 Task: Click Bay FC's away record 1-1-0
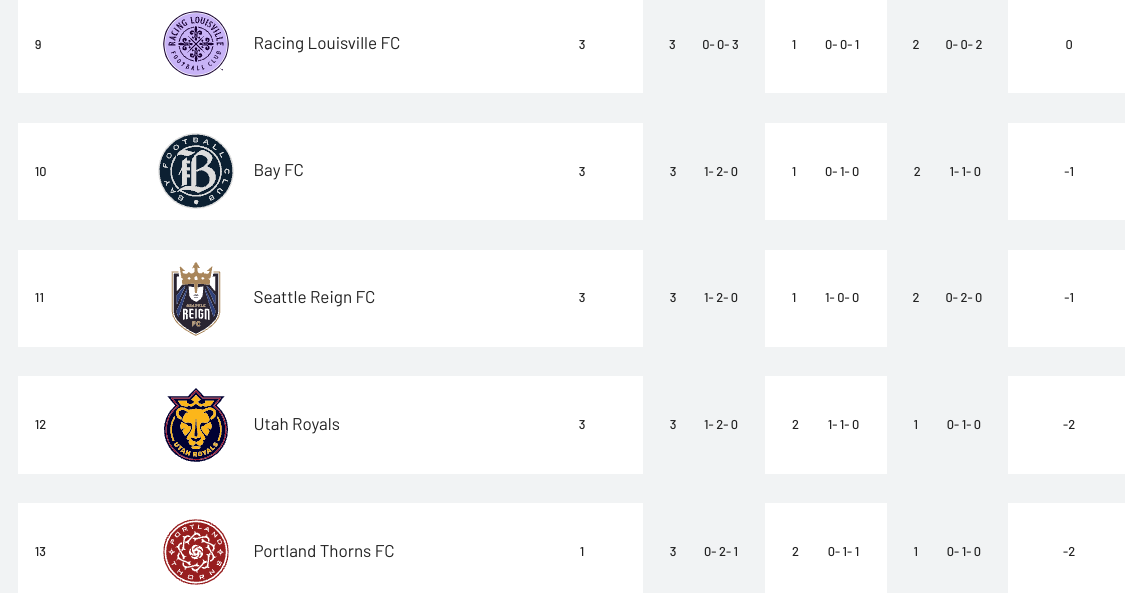(x=965, y=171)
